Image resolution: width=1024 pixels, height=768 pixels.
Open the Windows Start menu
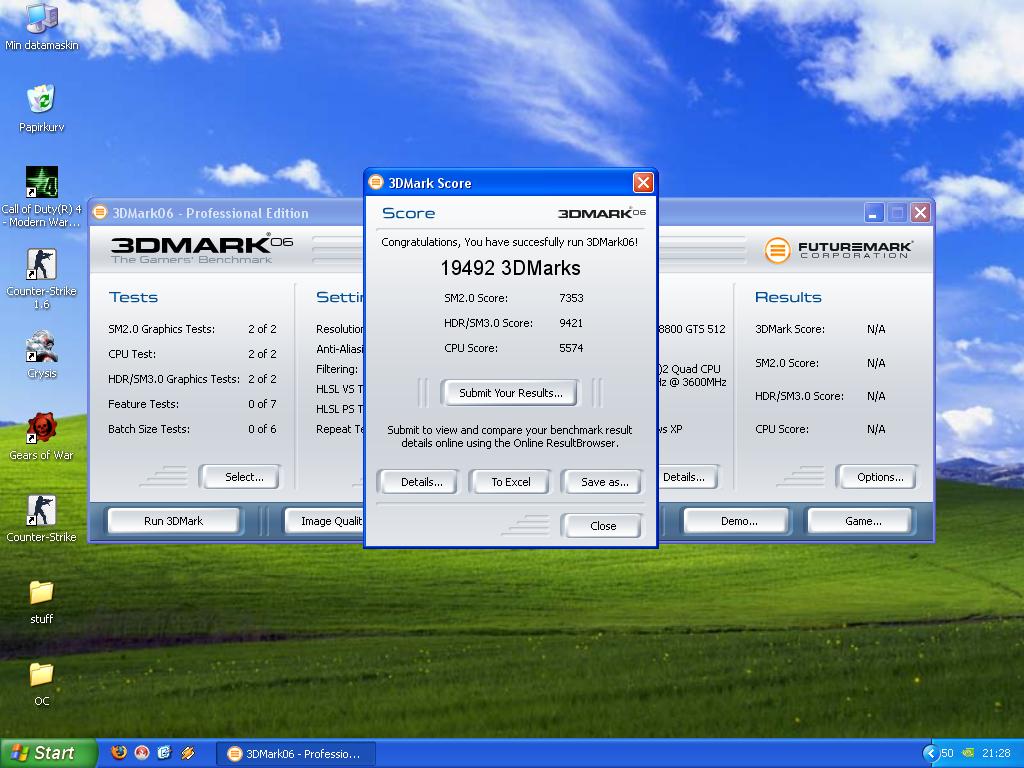click(x=48, y=753)
